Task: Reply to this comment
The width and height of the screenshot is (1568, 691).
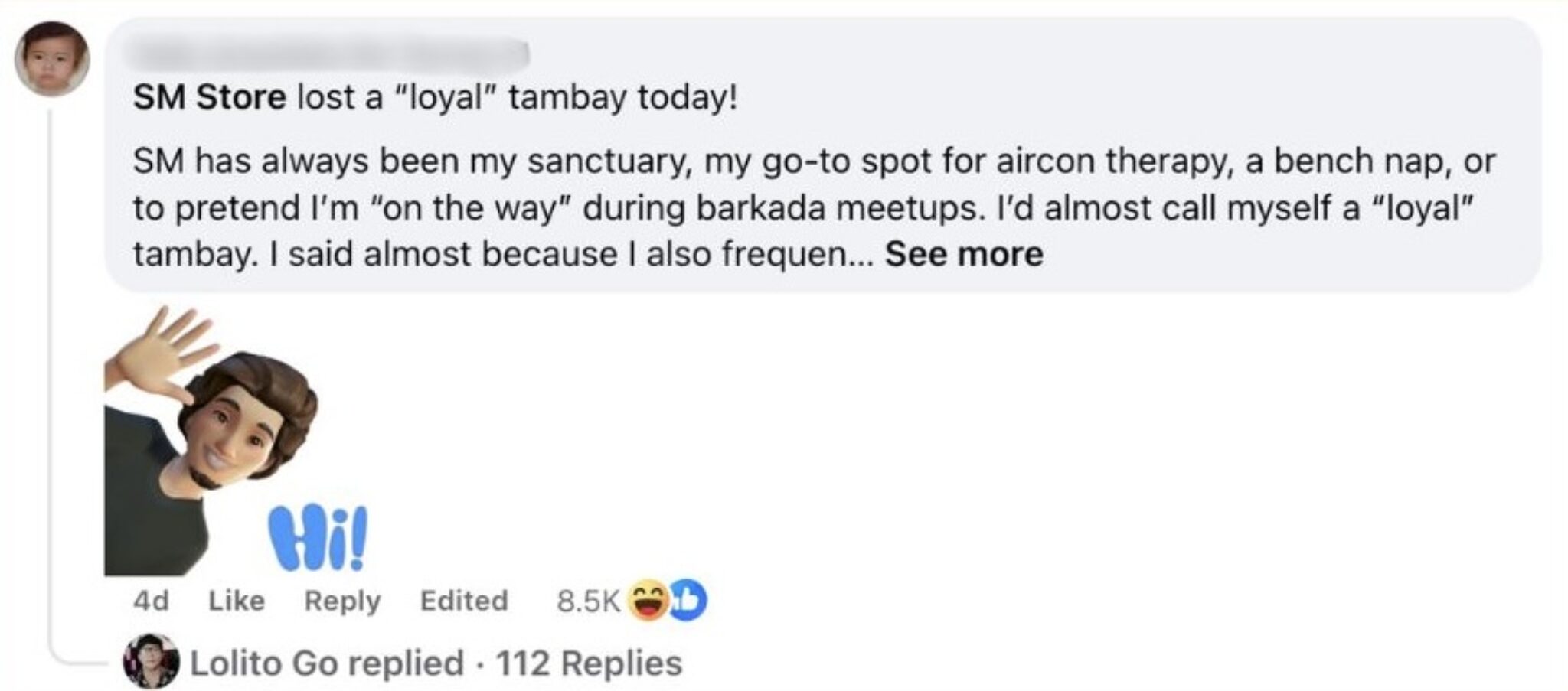Action: [x=342, y=601]
